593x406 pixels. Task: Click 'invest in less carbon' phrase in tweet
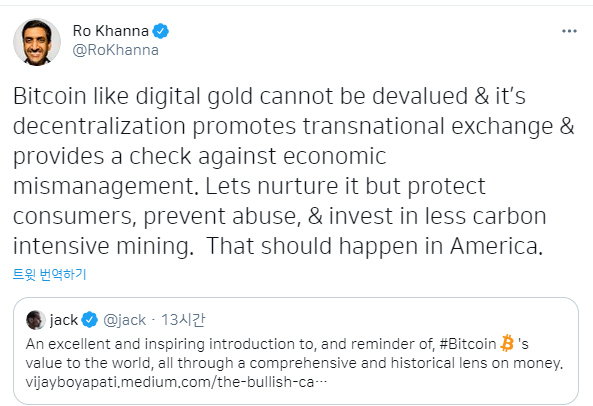pos(438,216)
